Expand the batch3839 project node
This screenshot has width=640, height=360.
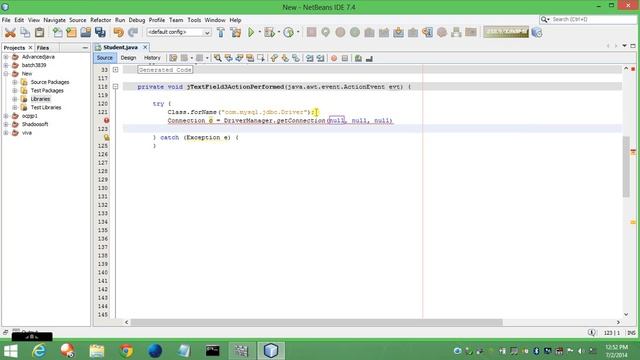pos(6,65)
